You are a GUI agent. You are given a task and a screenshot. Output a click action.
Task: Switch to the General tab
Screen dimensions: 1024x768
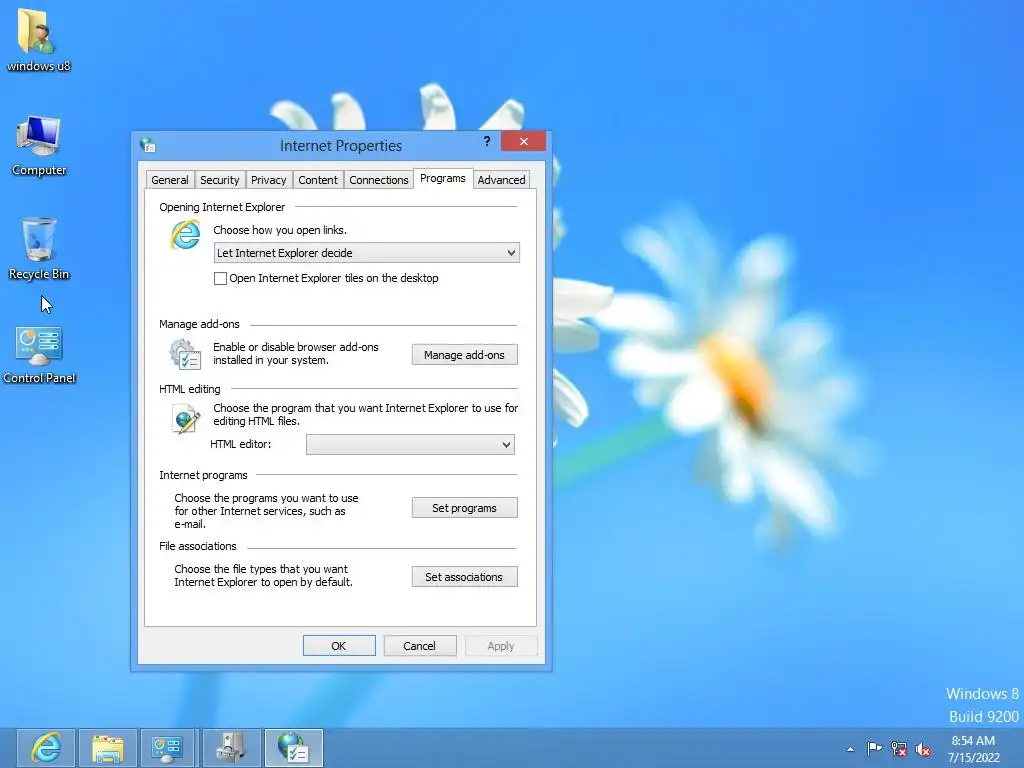click(170, 180)
